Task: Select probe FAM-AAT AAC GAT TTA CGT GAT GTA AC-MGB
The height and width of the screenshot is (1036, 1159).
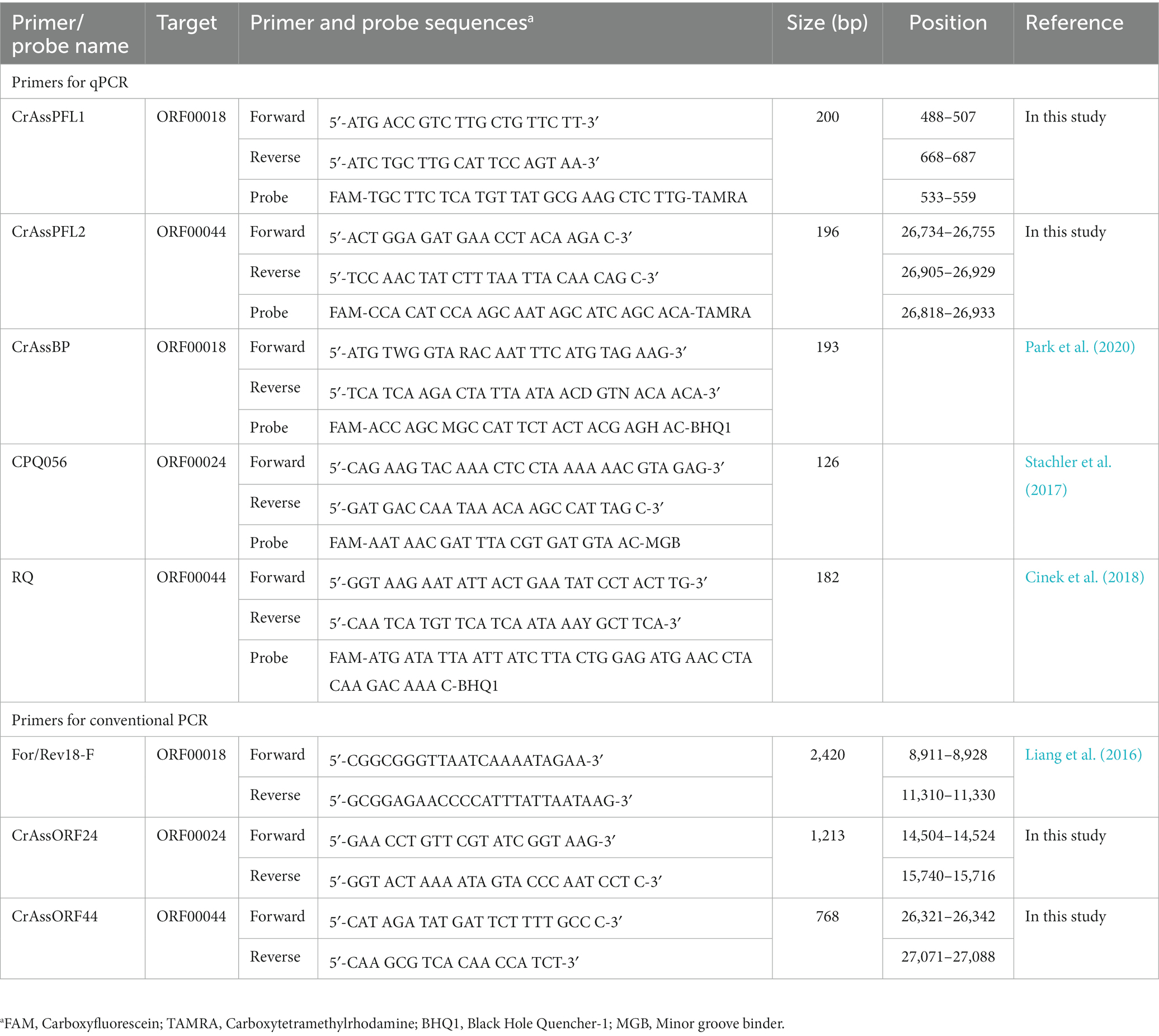Action: [x=505, y=543]
